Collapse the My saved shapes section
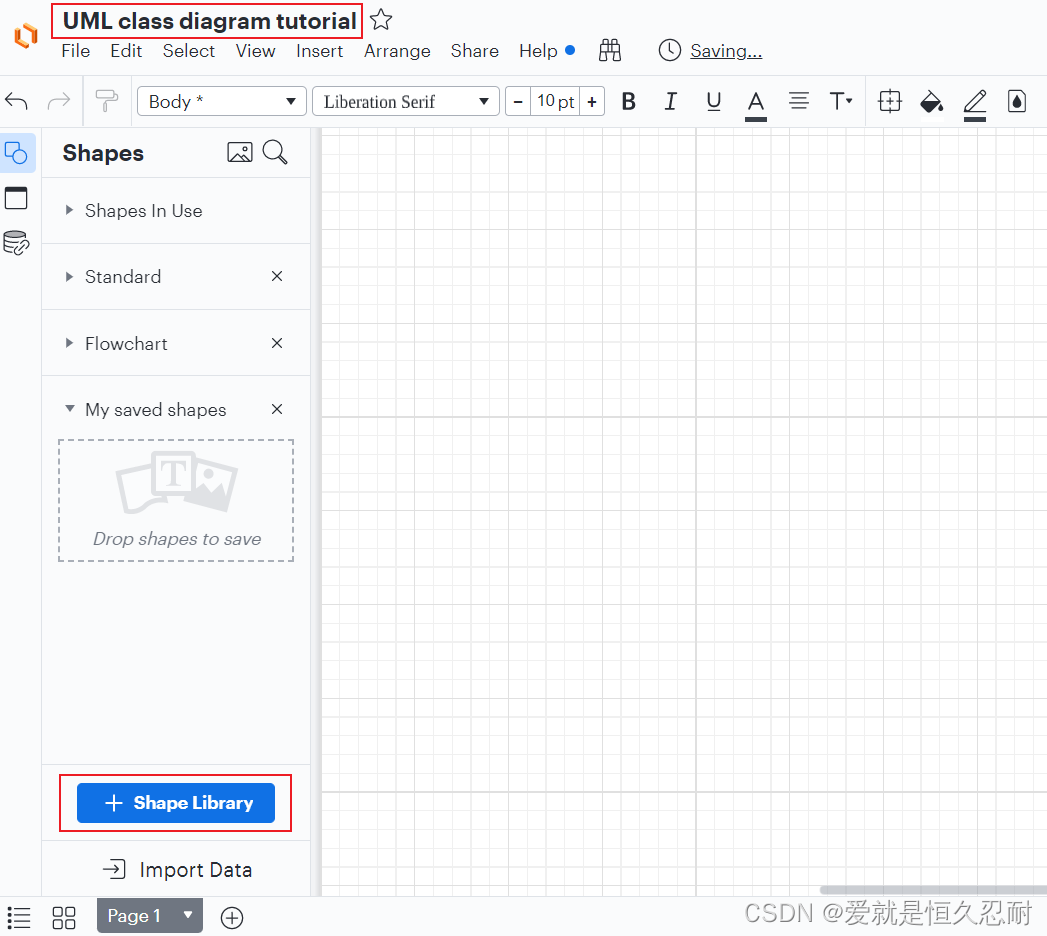This screenshot has height=936, width=1047. (69, 409)
